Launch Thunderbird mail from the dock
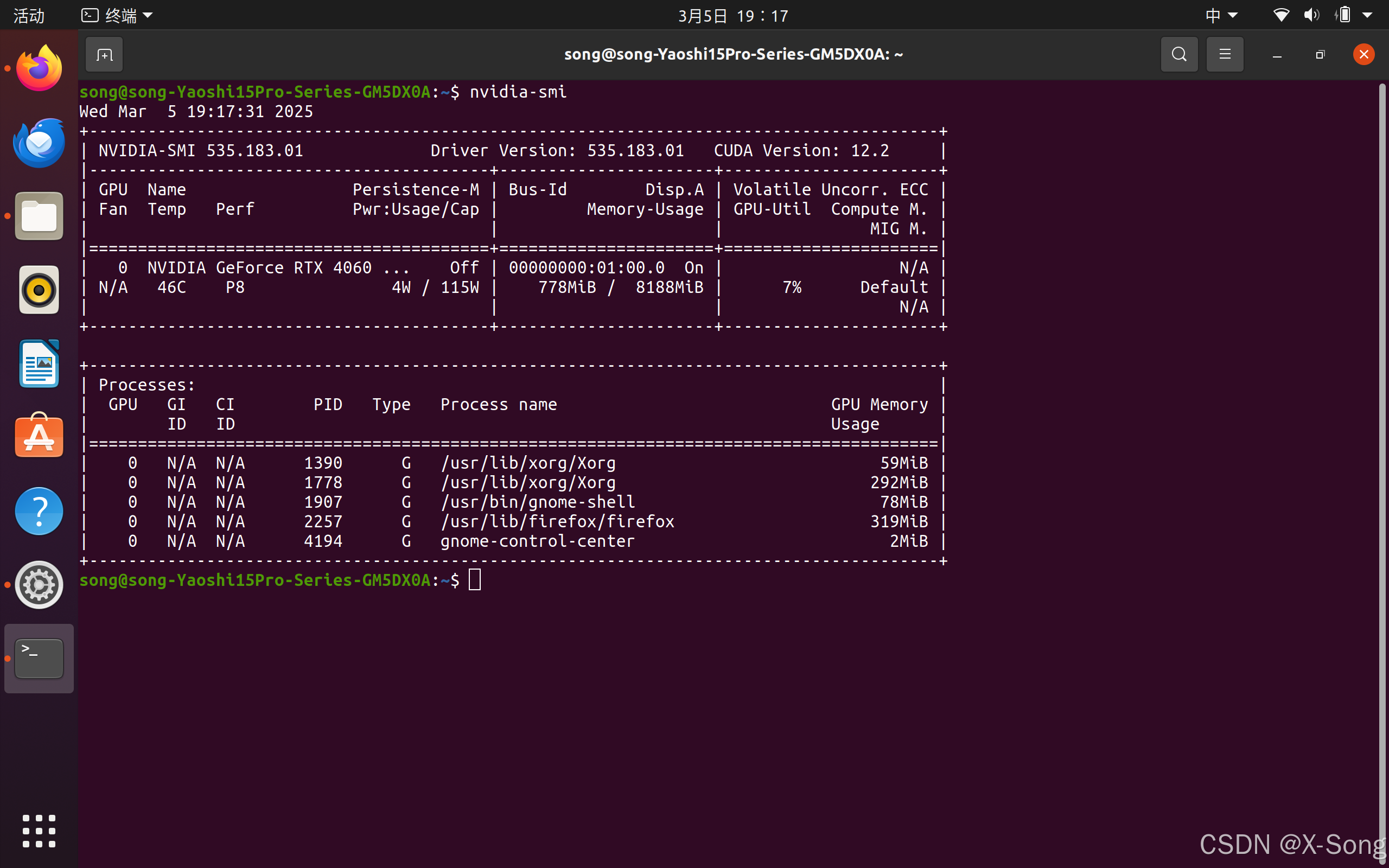Screen dimensions: 1389x868 (x=39, y=142)
